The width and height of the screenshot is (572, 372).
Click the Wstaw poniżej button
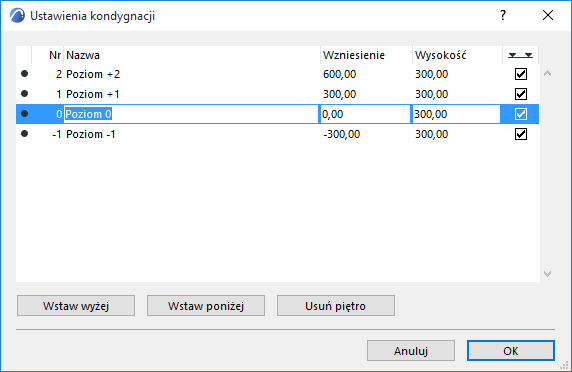[x=206, y=306]
